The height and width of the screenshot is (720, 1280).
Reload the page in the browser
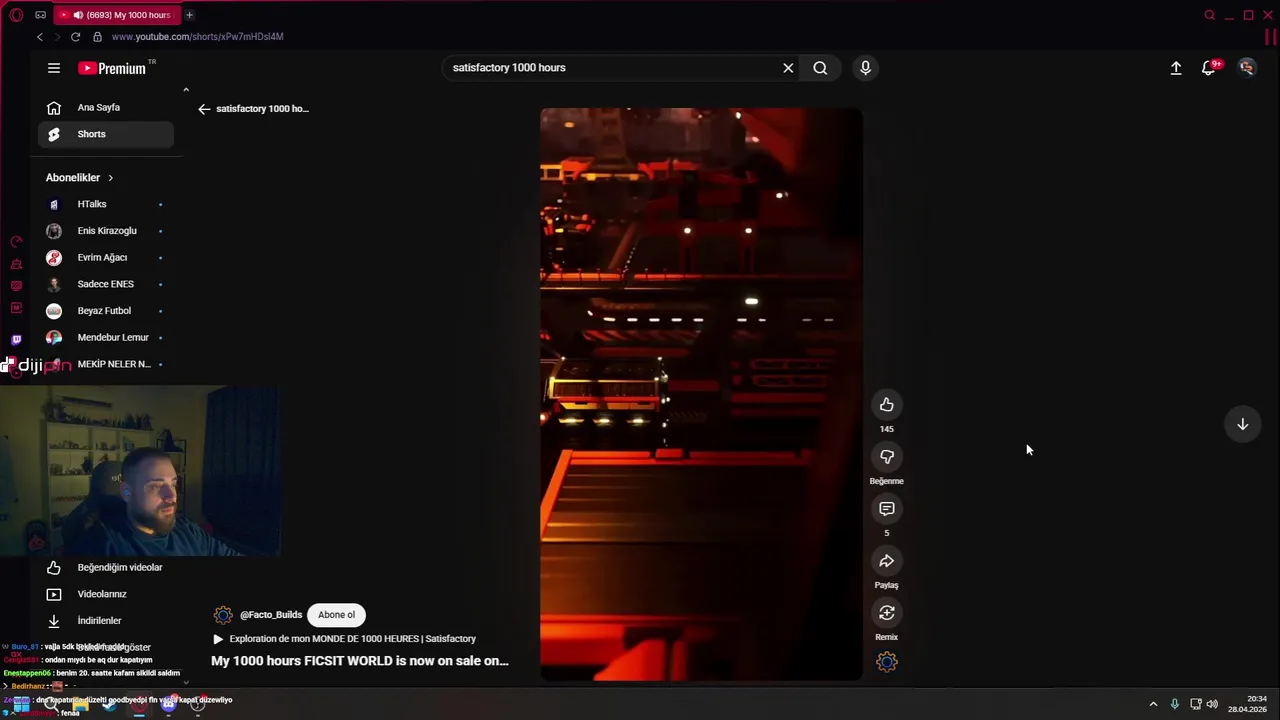click(75, 37)
